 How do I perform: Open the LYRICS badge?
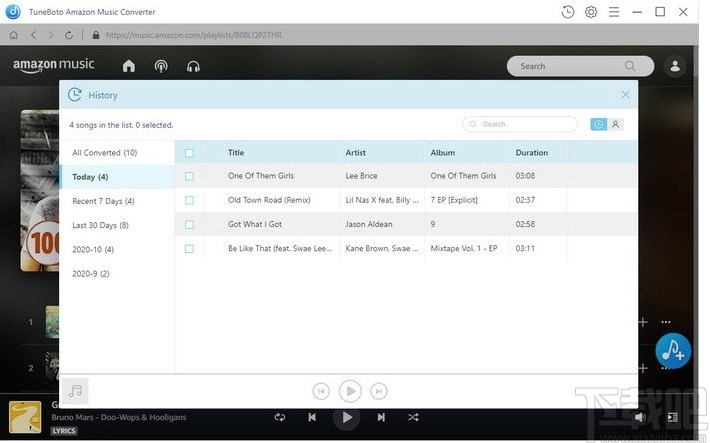63,431
